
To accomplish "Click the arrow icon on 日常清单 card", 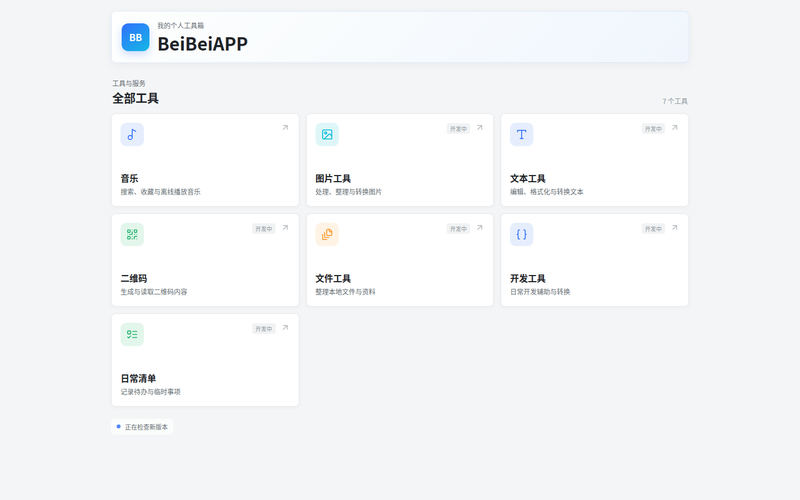I will (x=285, y=328).
